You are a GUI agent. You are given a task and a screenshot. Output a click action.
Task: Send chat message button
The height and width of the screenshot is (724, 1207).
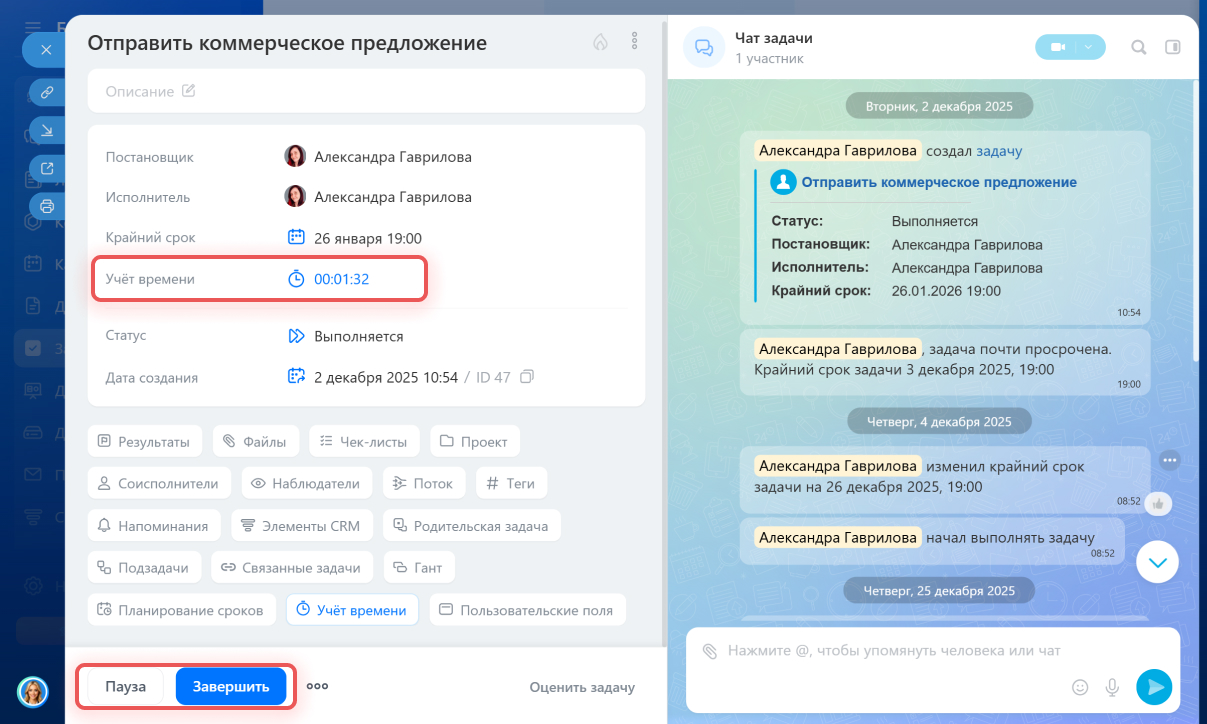(x=1153, y=686)
